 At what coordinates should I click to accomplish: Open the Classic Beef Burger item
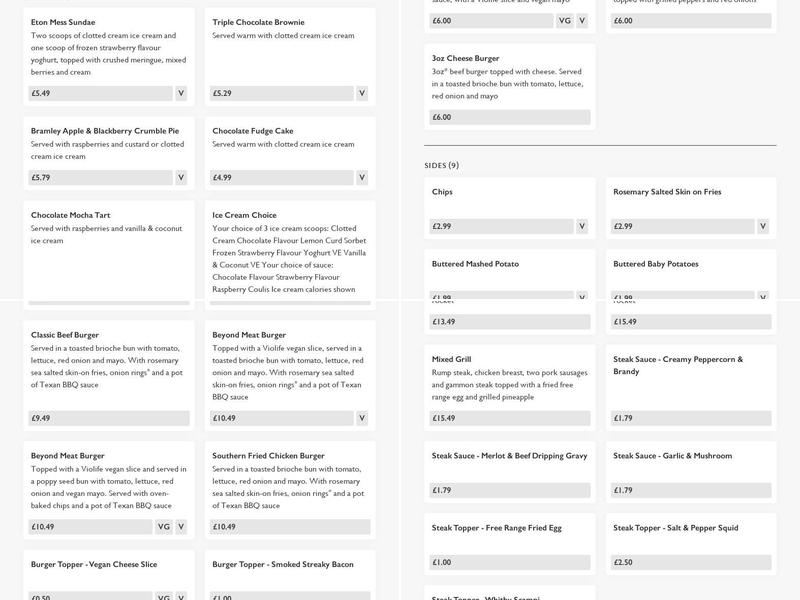pos(65,335)
